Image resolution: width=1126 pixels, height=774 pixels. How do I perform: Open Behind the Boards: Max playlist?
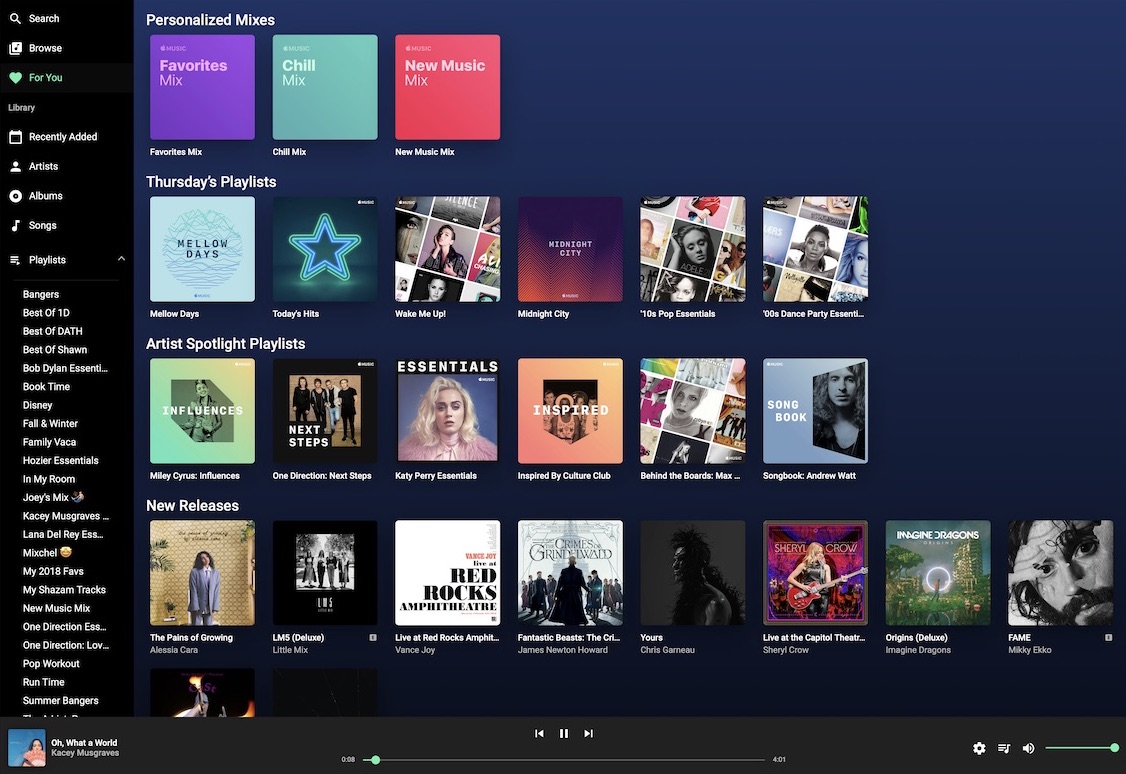click(x=693, y=411)
